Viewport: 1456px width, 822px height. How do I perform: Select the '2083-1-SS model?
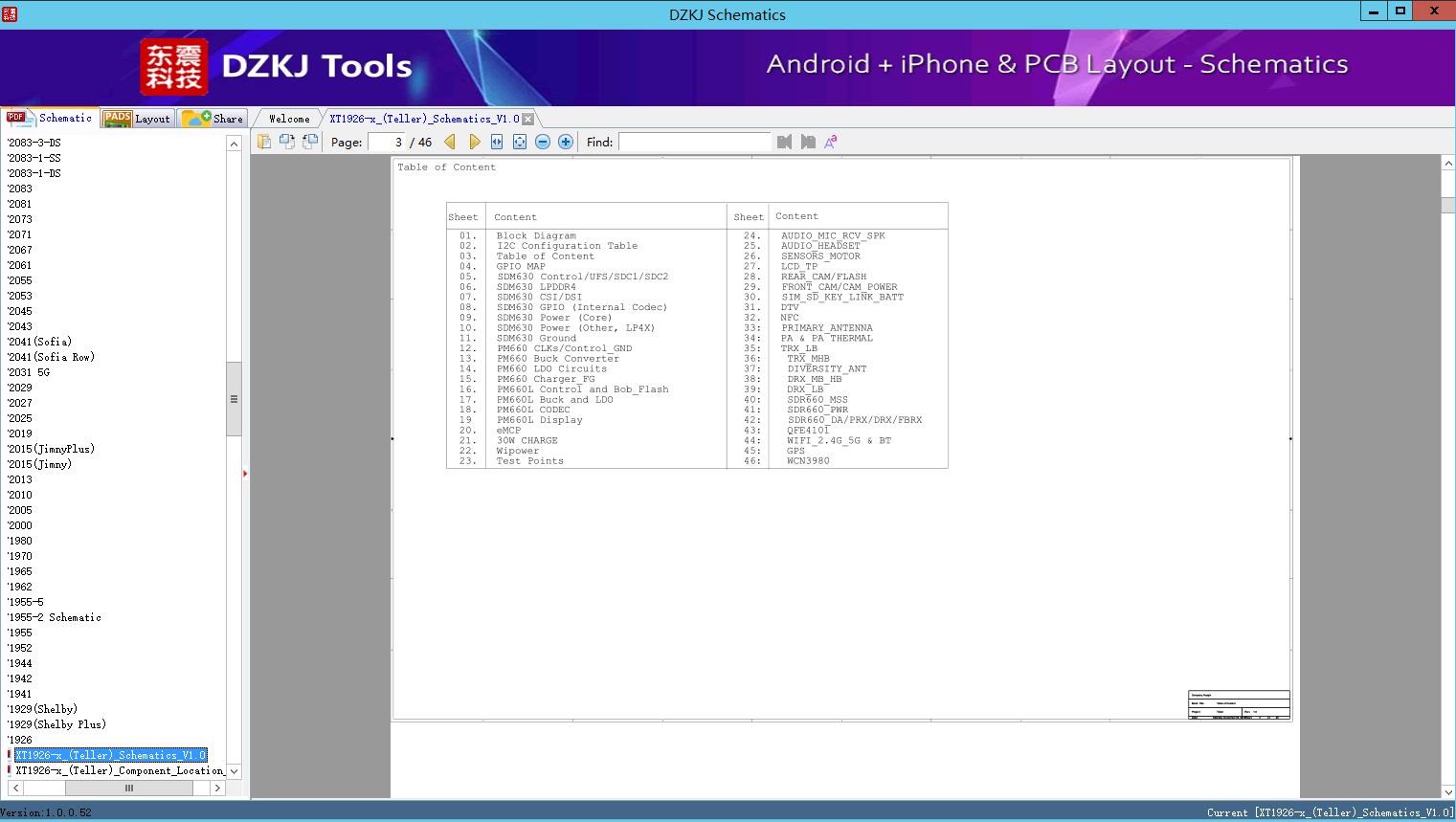[34, 158]
